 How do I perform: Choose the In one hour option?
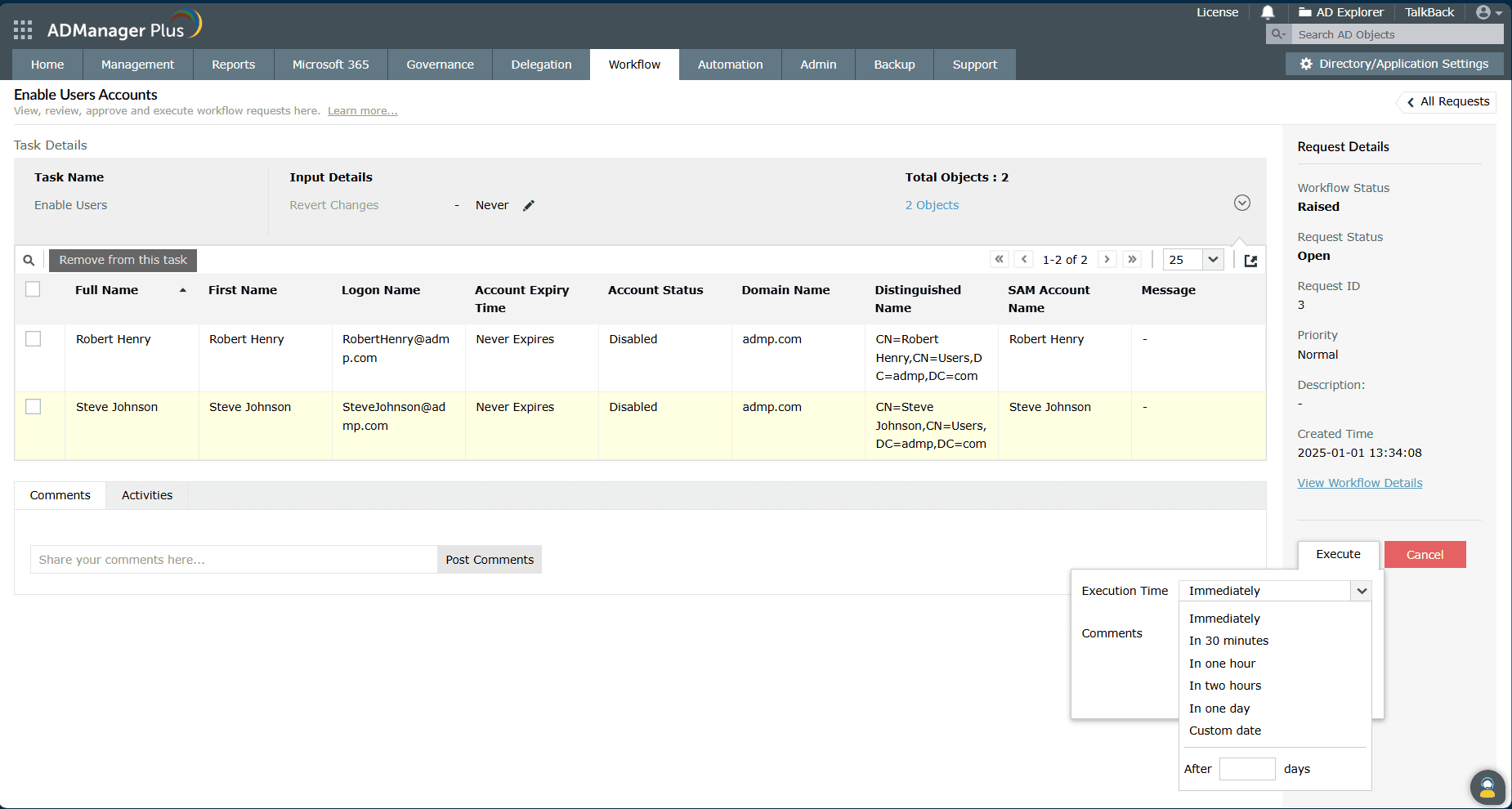click(1222, 664)
